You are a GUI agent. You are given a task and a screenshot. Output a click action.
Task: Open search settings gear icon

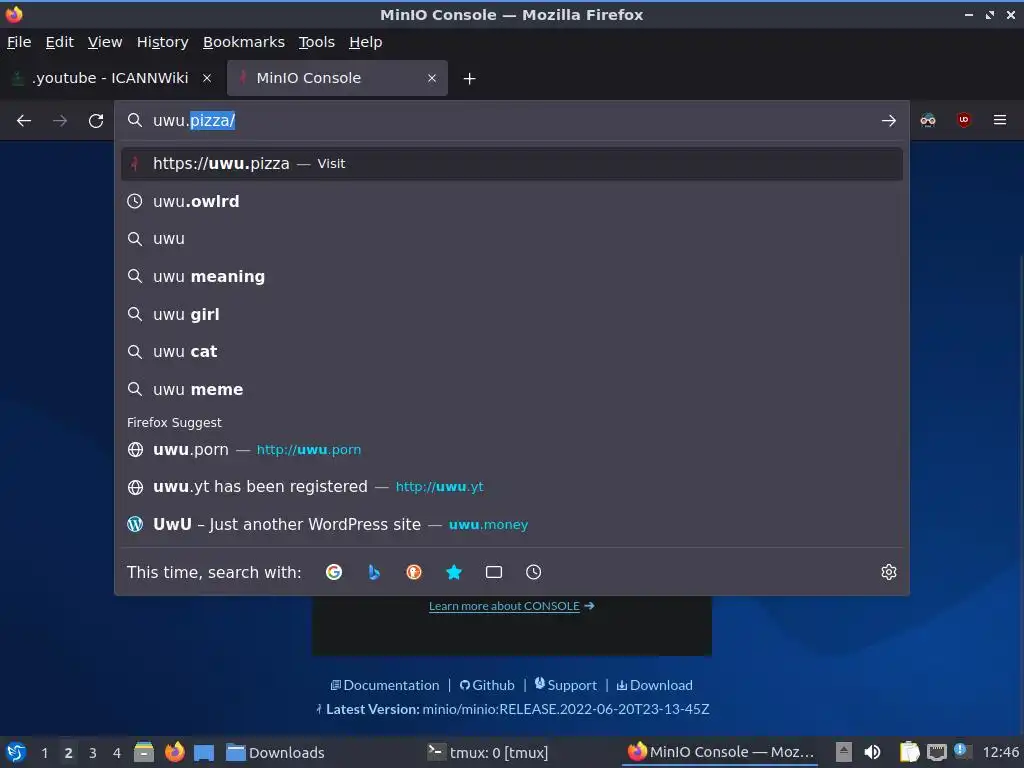pyautogui.click(x=889, y=573)
